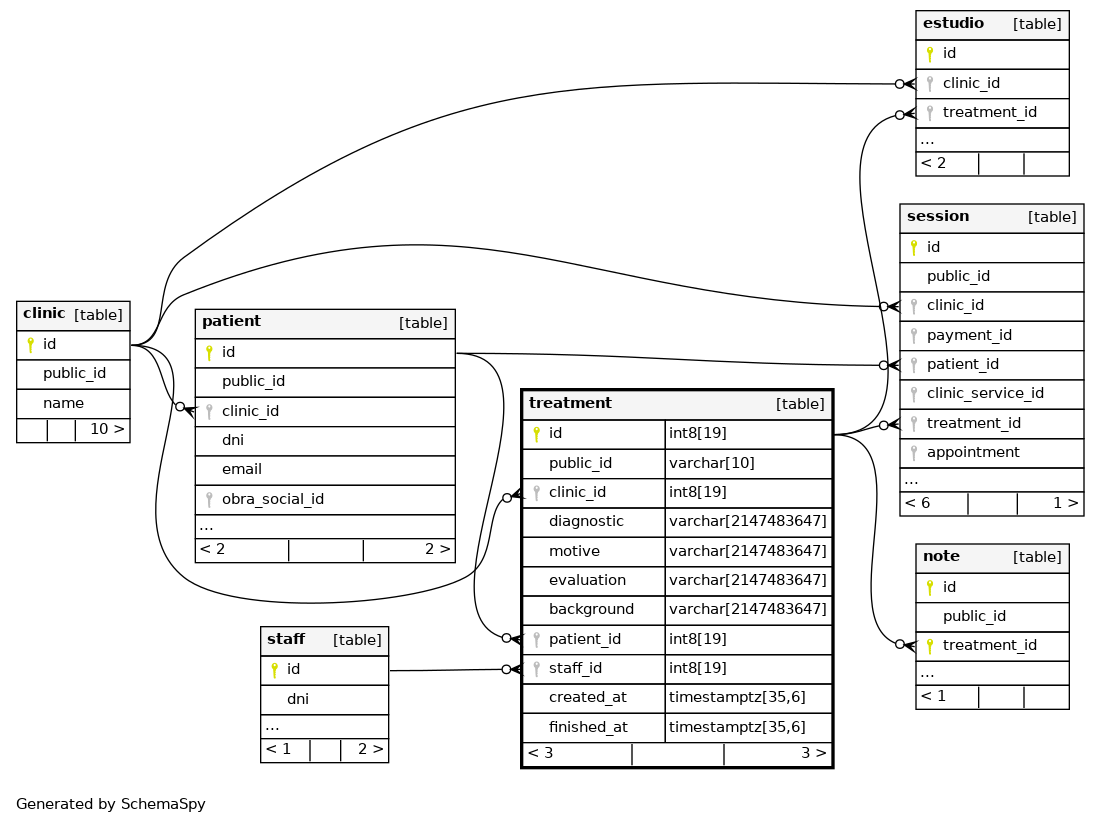Click the key icon beside session patient_id
This screenshot has height=824, width=1100.
[913, 365]
